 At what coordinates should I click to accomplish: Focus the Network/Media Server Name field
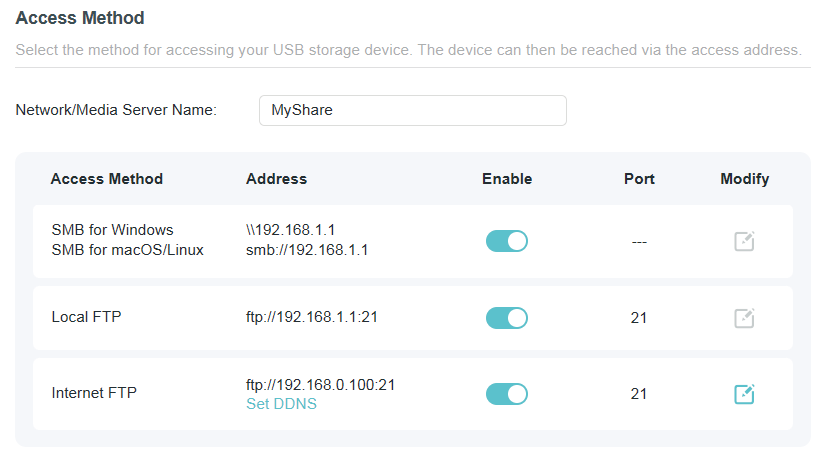pyautogui.click(x=412, y=110)
